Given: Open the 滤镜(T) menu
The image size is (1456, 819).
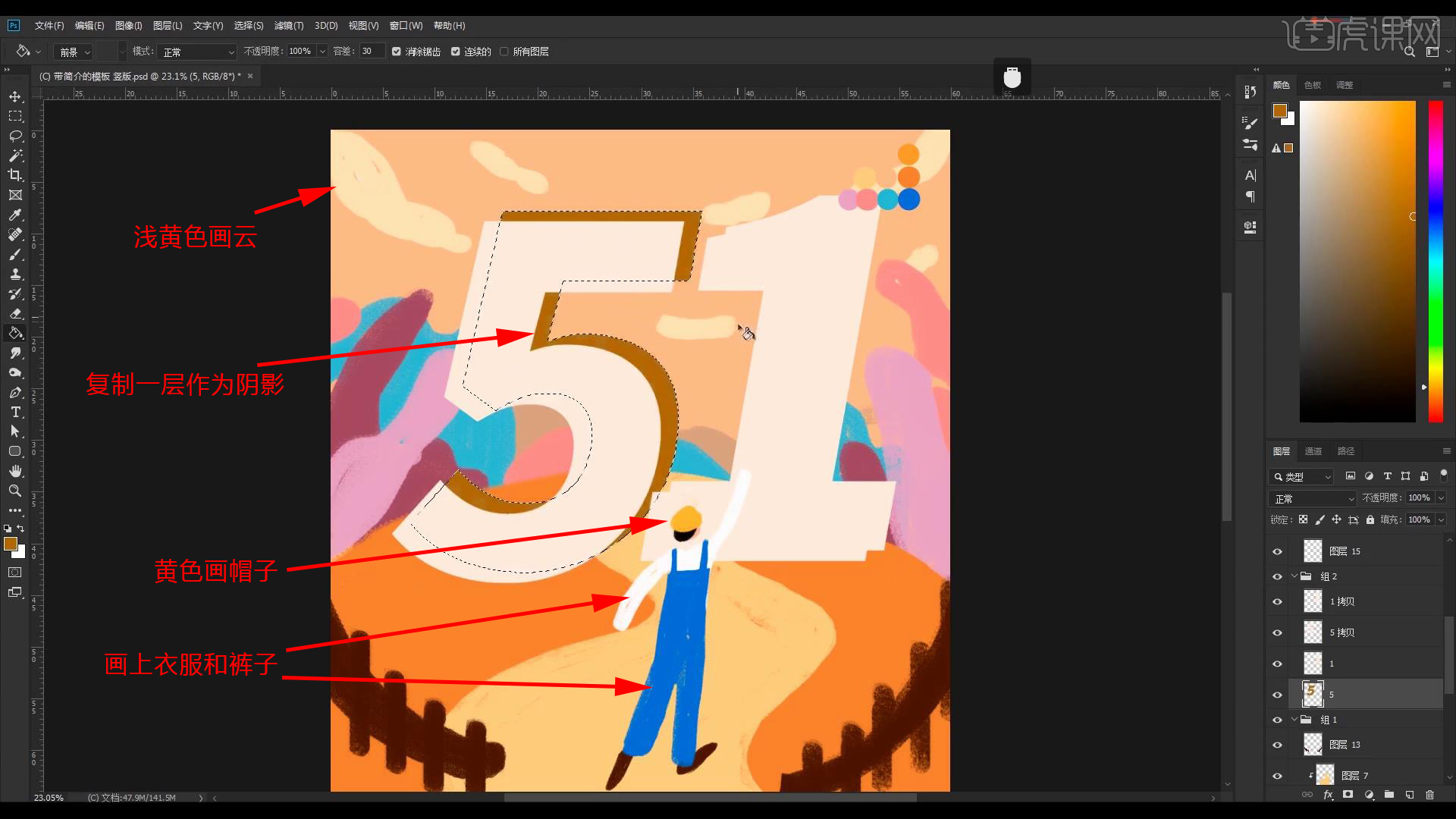Looking at the screenshot, I should pyautogui.click(x=288, y=26).
